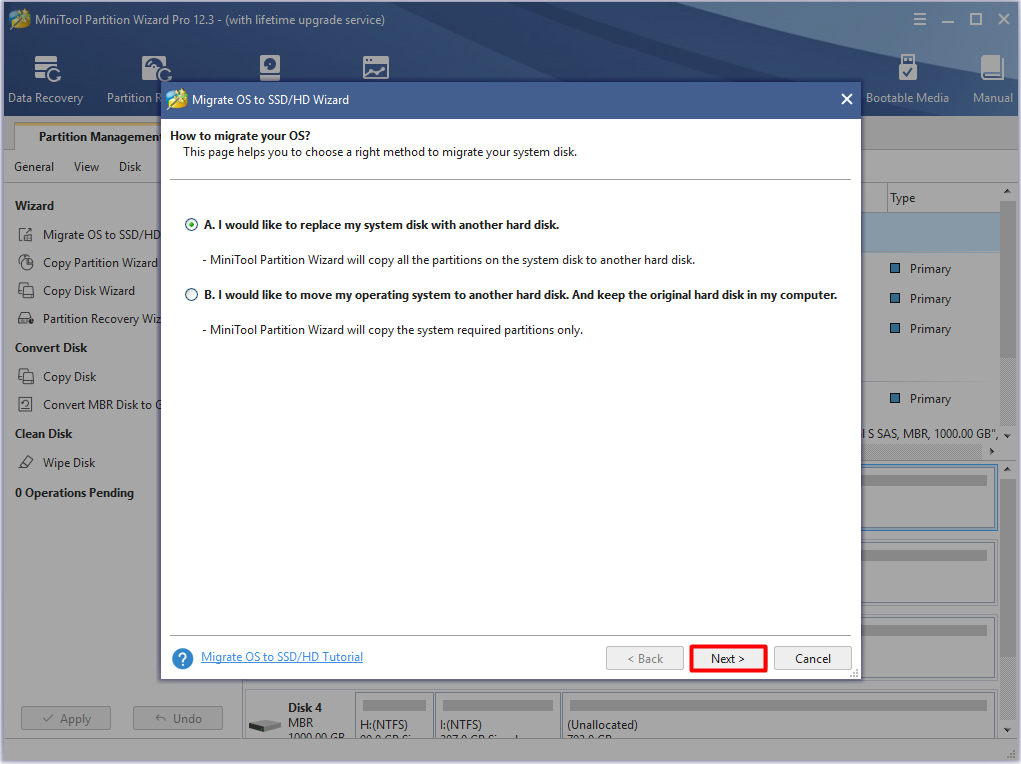Click the Partition Recovery toolbar icon
The width and height of the screenshot is (1021, 764).
pos(156,68)
